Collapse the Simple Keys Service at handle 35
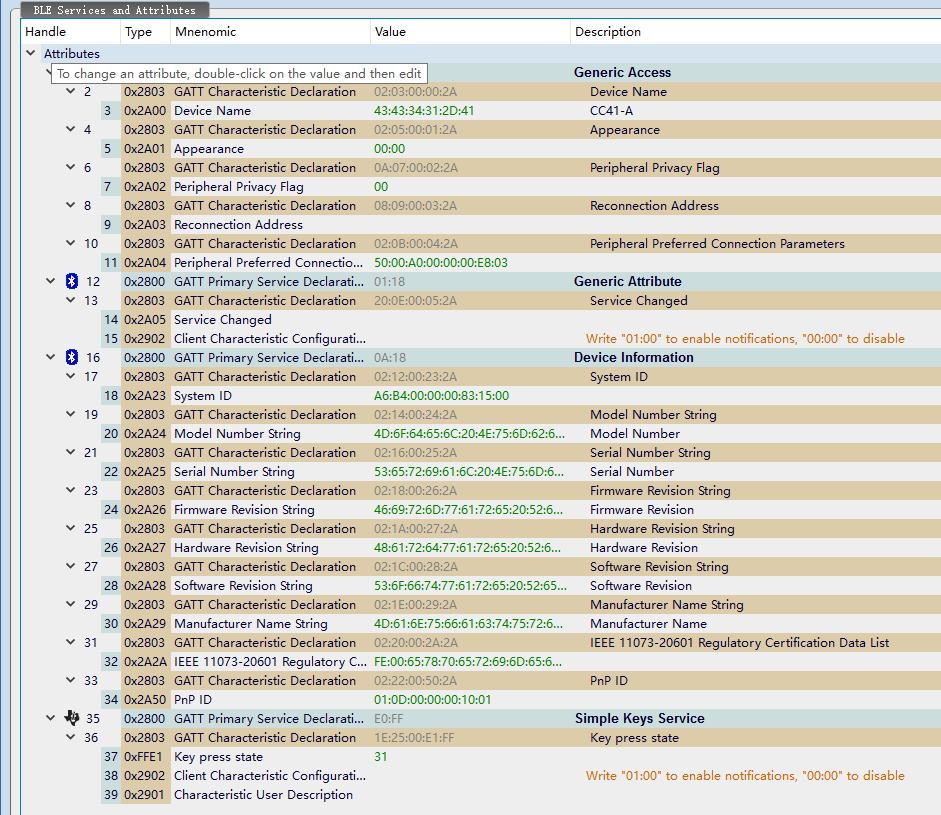941x815 pixels. pyautogui.click(x=51, y=719)
